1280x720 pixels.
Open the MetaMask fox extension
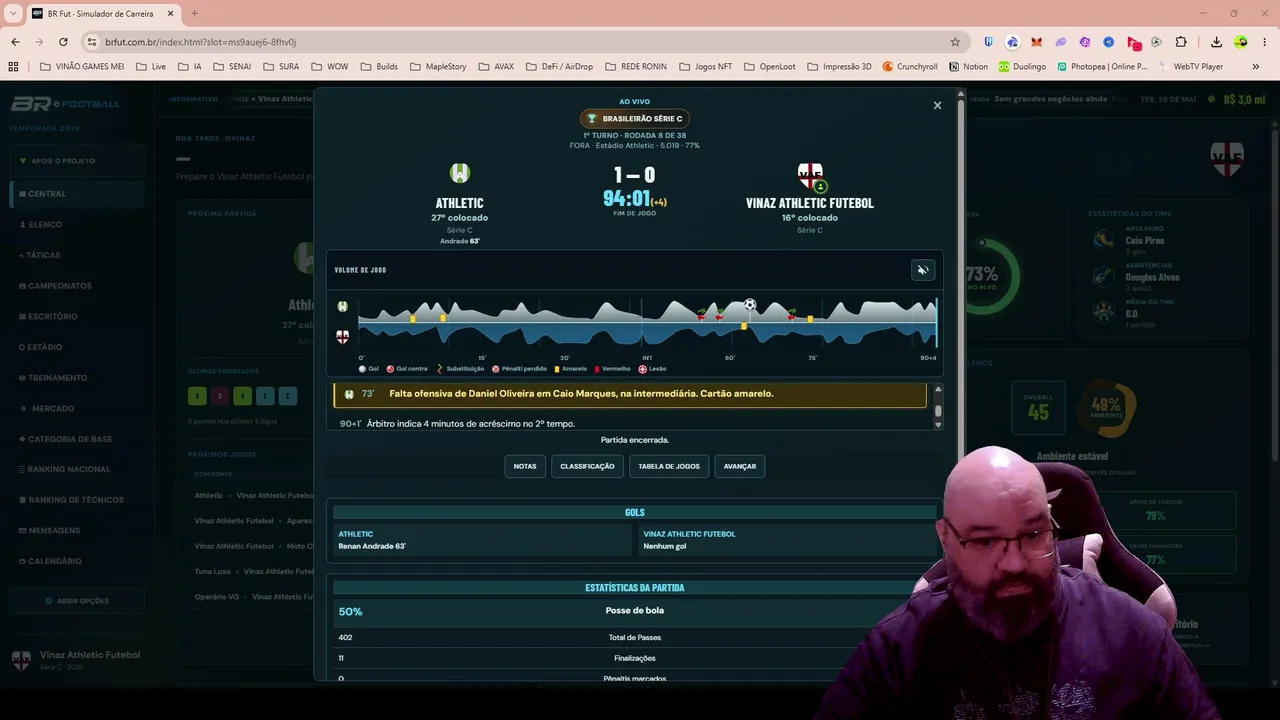coord(1036,42)
